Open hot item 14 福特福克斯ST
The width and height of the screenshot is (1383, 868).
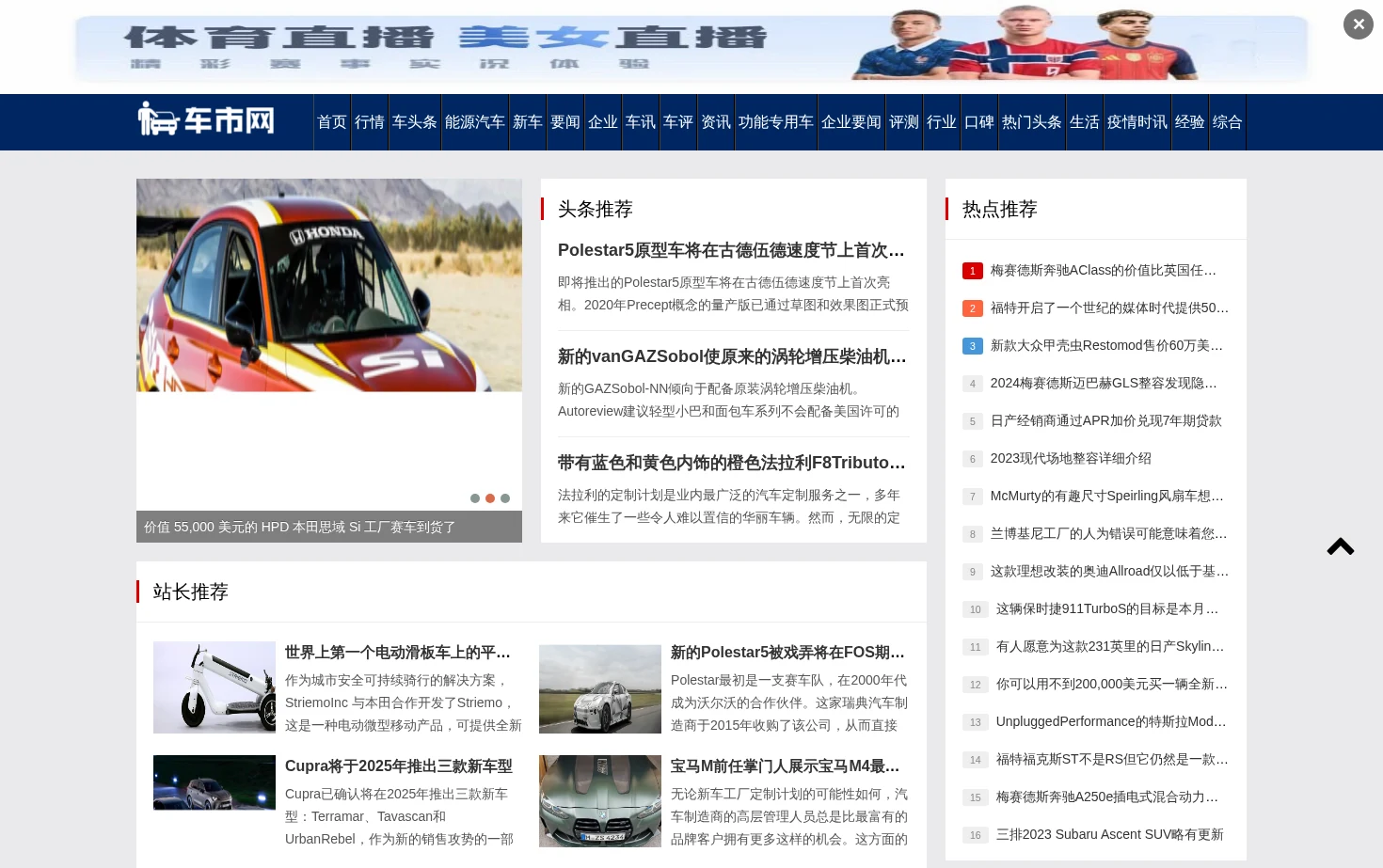click(x=1113, y=759)
